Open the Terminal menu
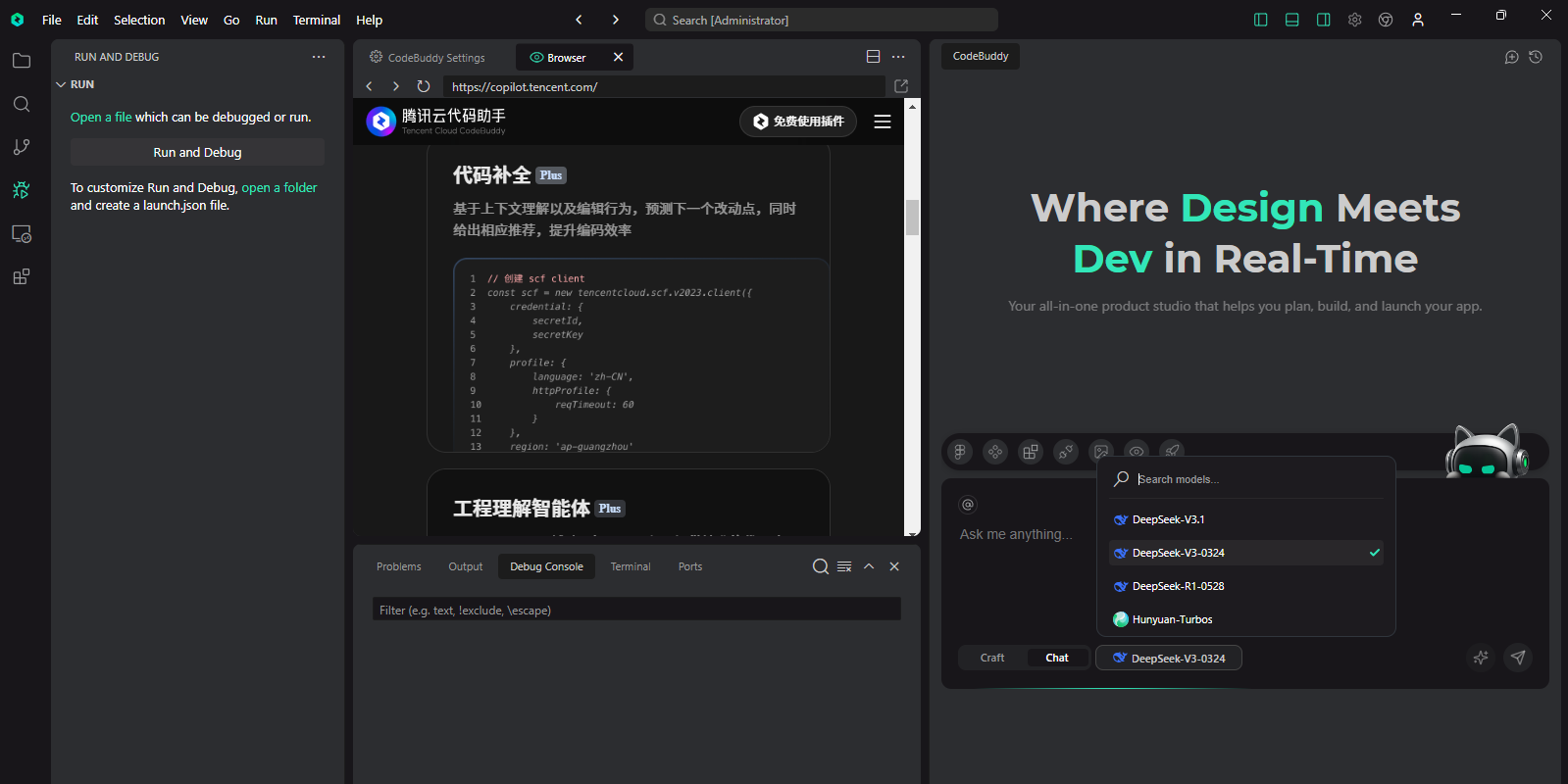1568x784 pixels. pyautogui.click(x=317, y=20)
